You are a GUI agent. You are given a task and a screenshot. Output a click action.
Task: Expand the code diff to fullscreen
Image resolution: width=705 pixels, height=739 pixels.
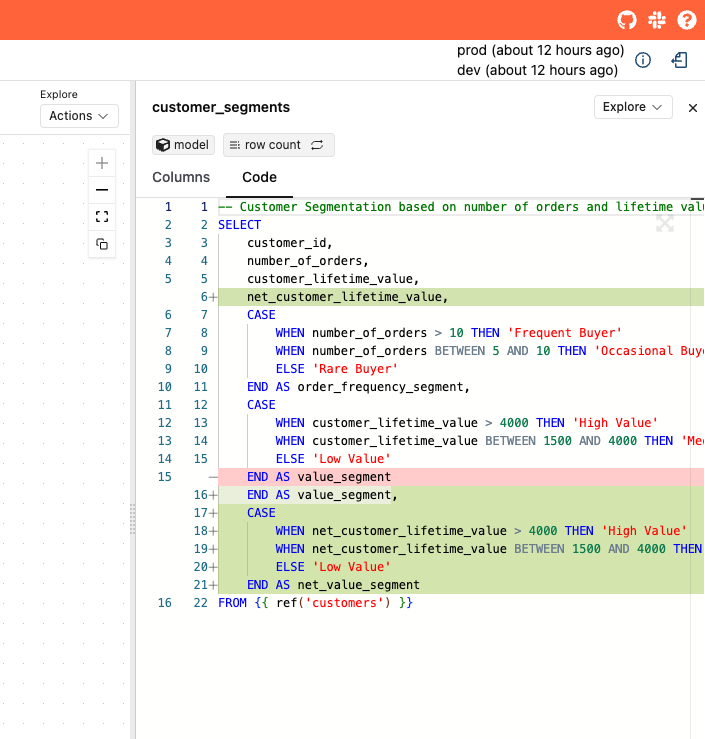point(664,224)
